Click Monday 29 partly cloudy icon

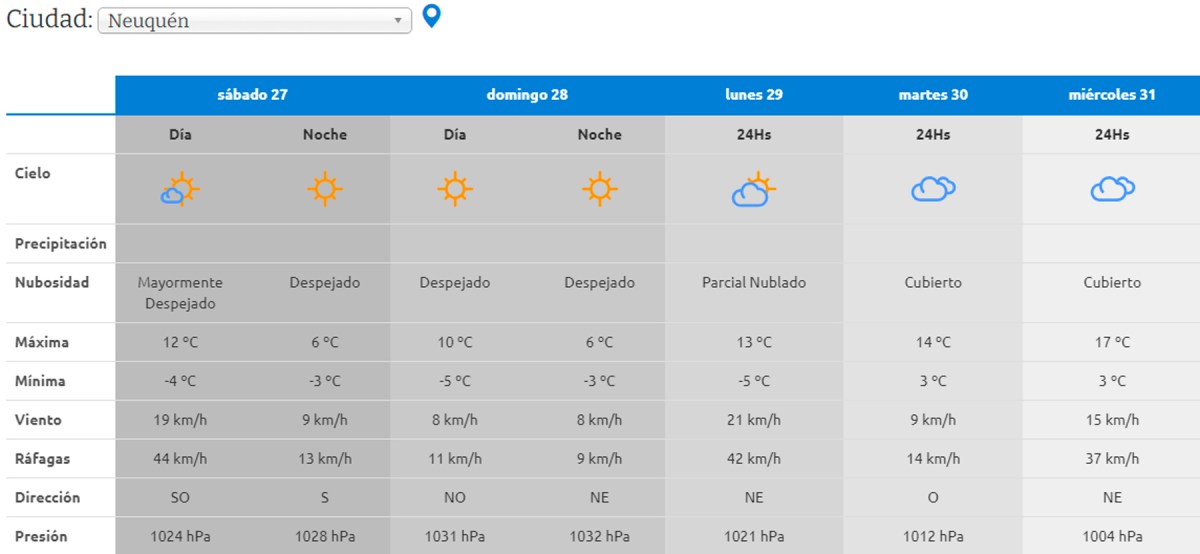753,189
